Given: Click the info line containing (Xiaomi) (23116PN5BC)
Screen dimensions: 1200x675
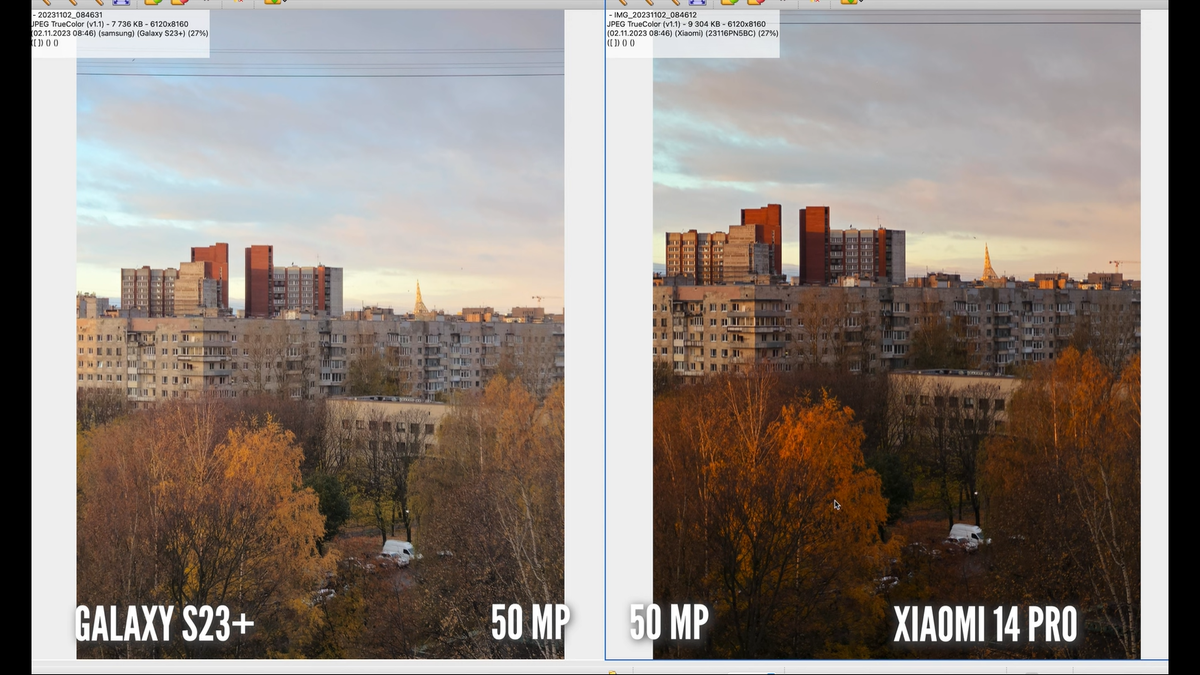Looking at the screenshot, I should tap(692, 33).
